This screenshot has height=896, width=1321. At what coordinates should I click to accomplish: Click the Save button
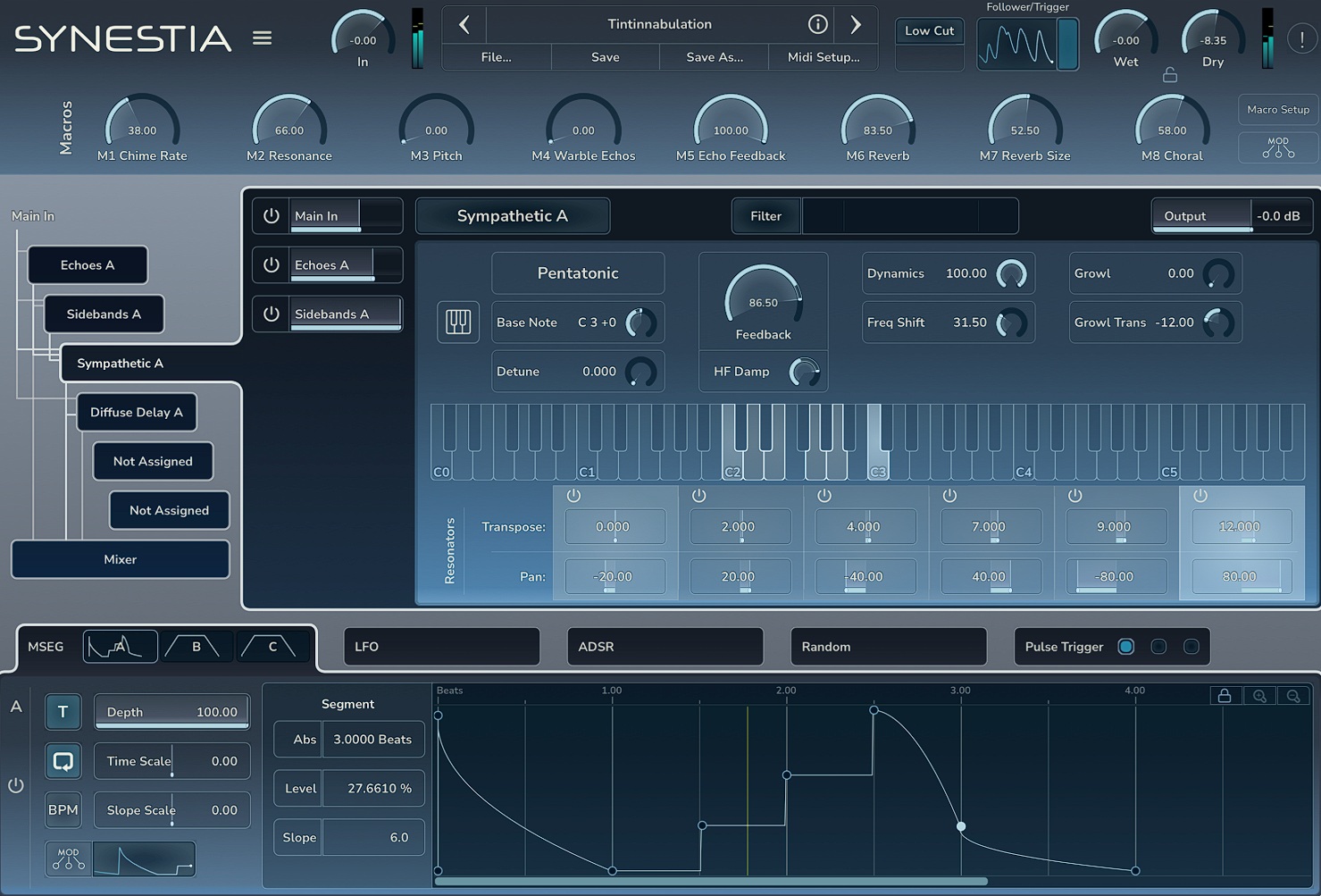(606, 56)
